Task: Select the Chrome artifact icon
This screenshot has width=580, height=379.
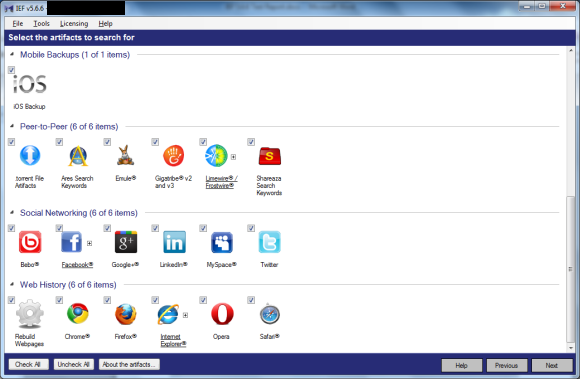Action: coord(78,314)
